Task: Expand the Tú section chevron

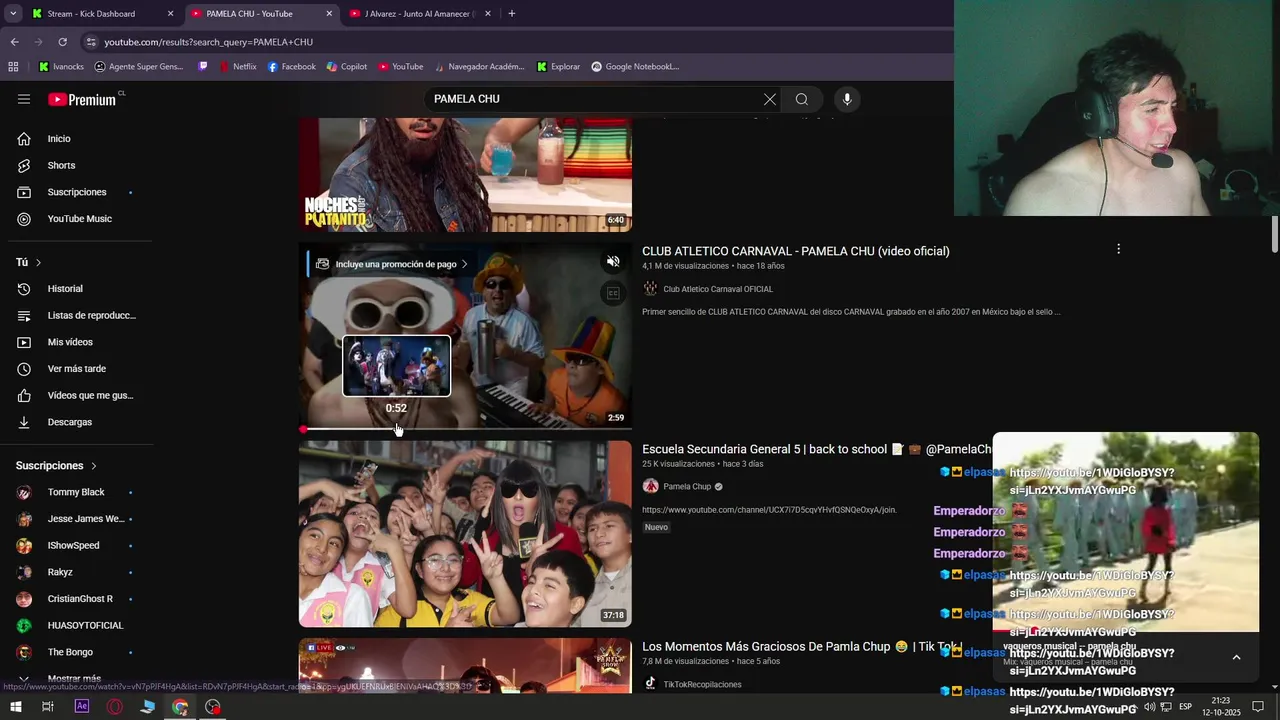Action: pos(38,262)
